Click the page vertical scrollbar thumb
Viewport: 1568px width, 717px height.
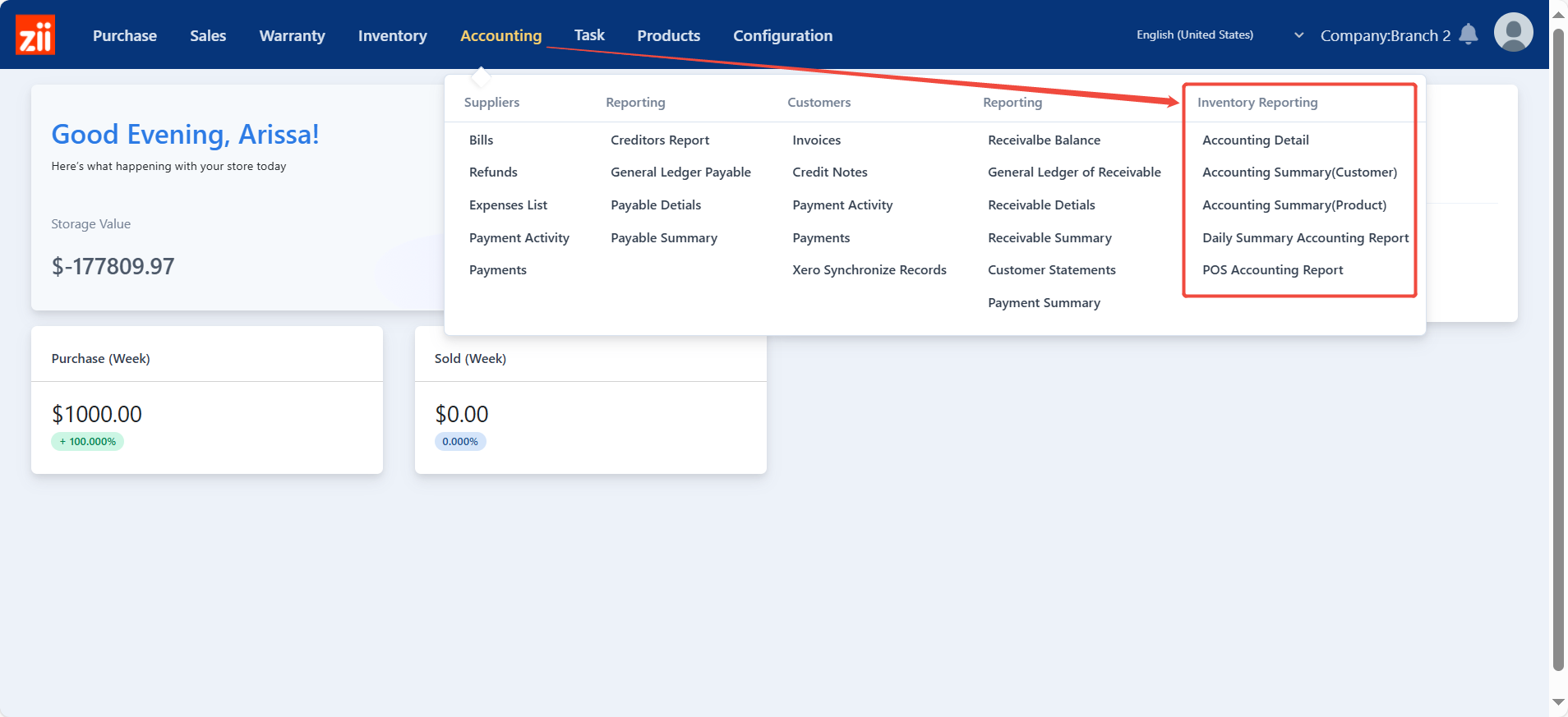[1558, 349]
